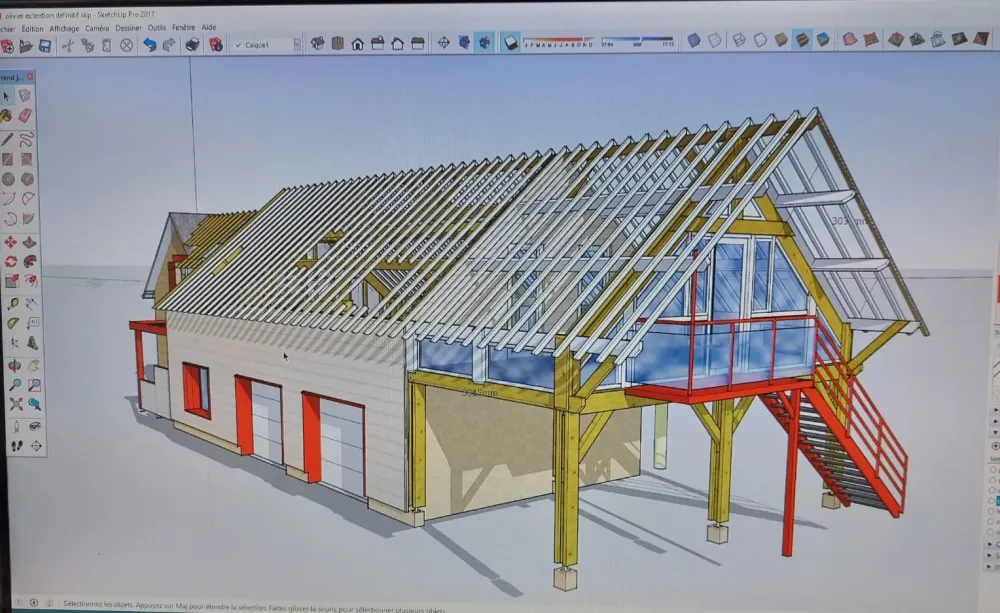Adjust the shadow time of day slider
The width and height of the screenshot is (1000, 613).
[638, 41]
